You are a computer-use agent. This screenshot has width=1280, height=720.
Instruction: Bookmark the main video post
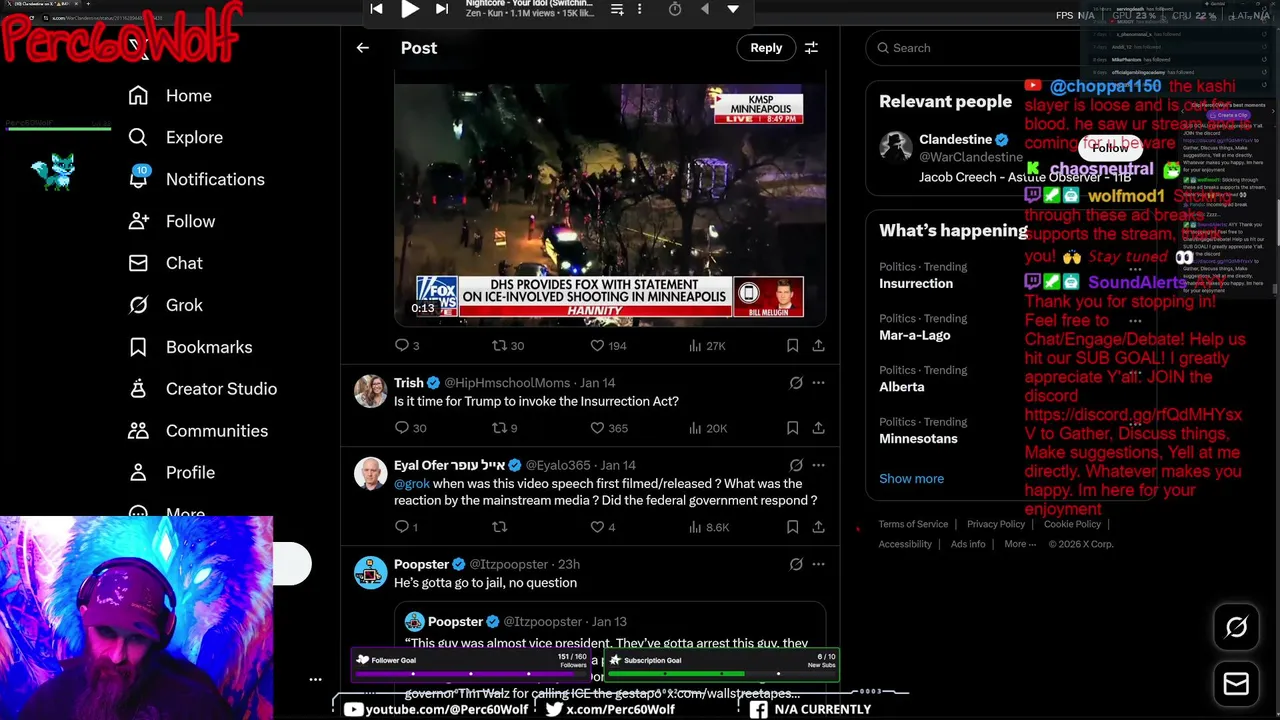click(792, 346)
